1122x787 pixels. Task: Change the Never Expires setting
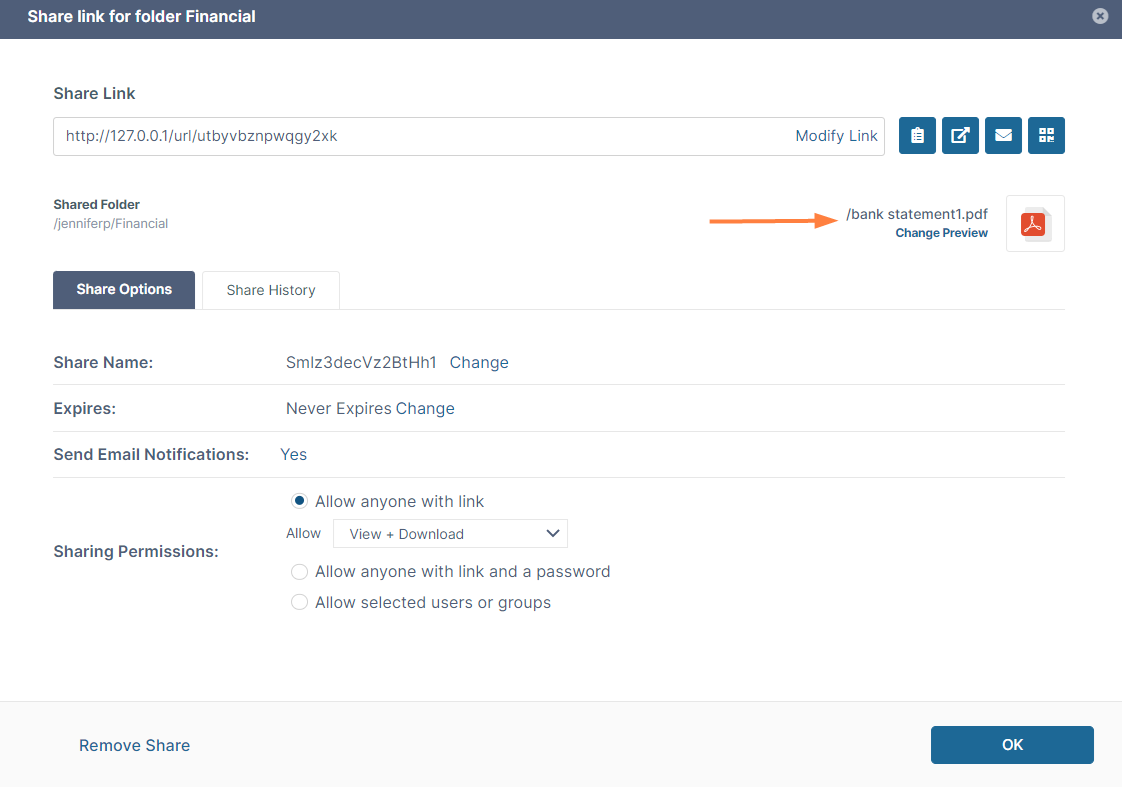pyautogui.click(x=425, y=409)
